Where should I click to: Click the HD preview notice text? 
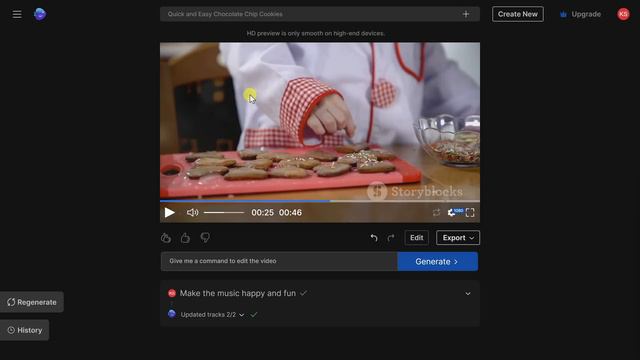[316, 33]
